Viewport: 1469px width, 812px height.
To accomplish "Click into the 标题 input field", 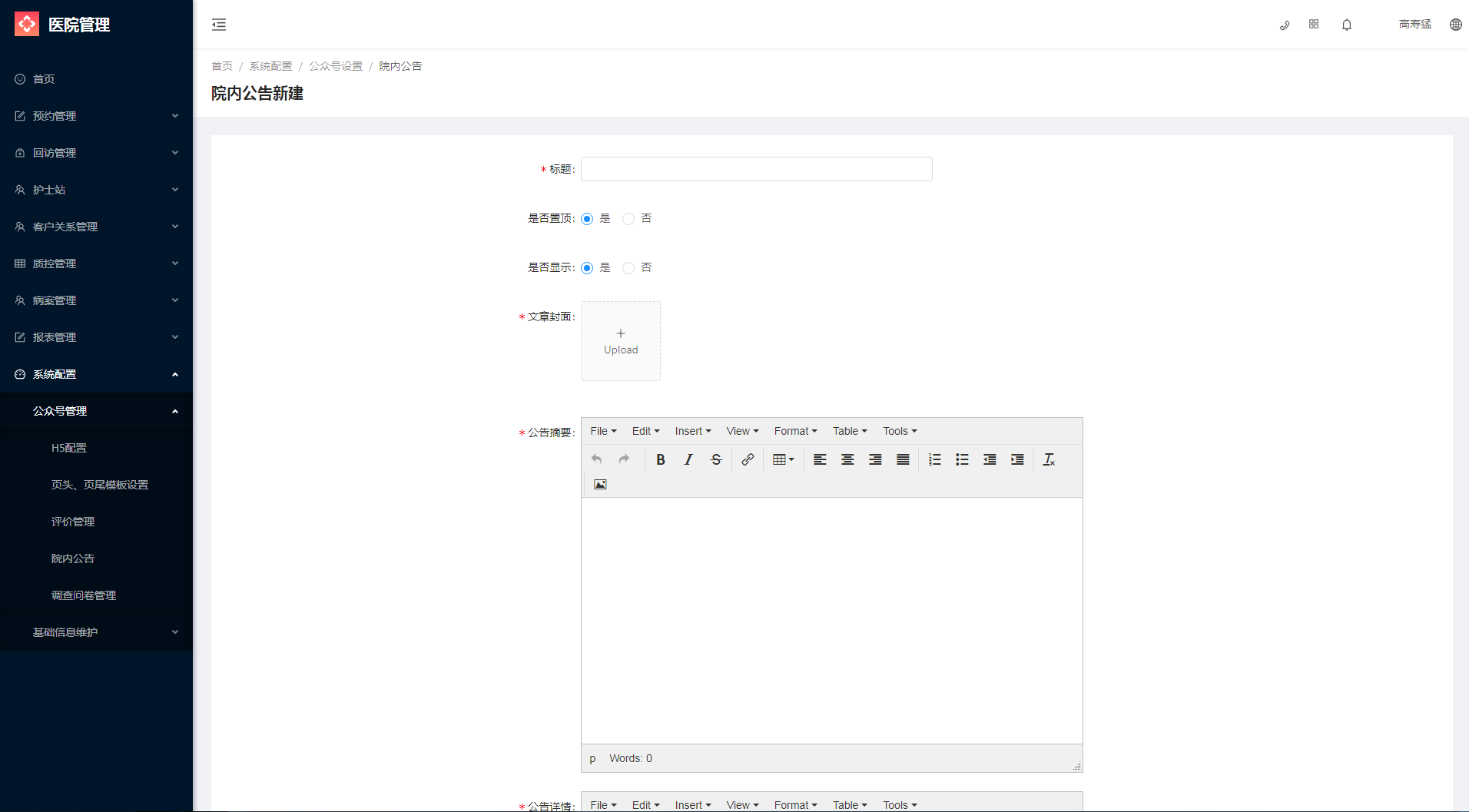I will (x=757, y=169).
